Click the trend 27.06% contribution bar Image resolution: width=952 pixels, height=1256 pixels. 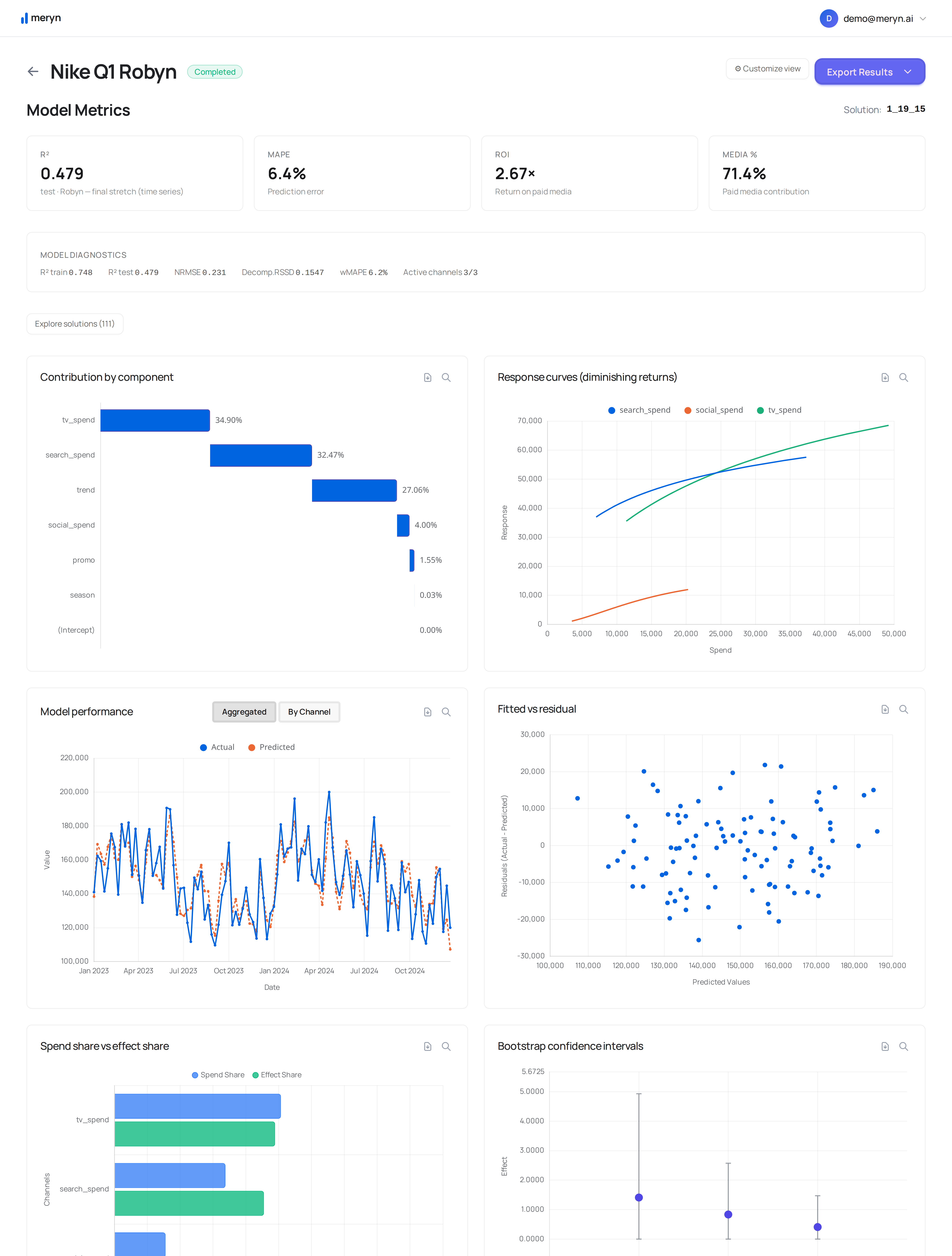[354, 491]
